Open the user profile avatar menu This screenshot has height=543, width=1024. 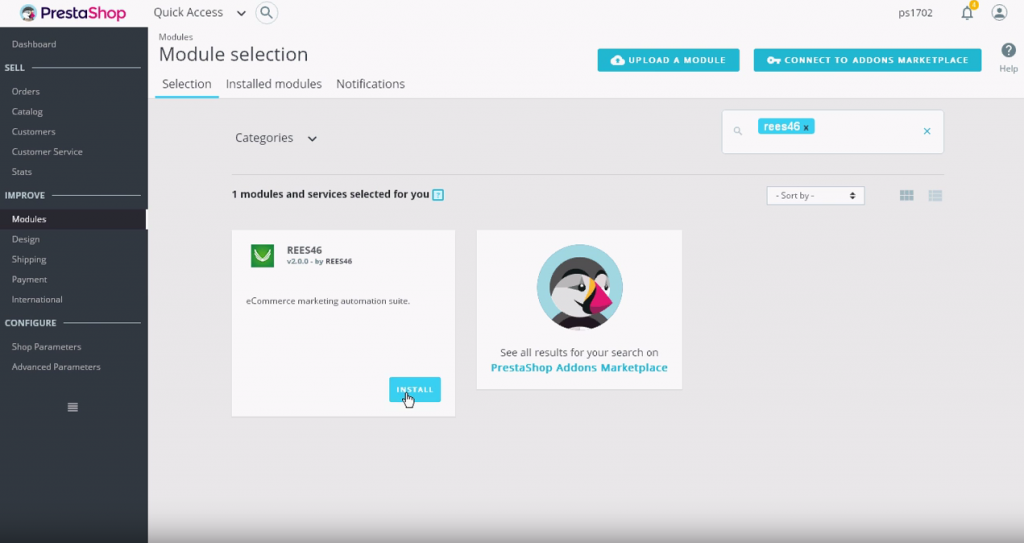[x=999, y=12]
